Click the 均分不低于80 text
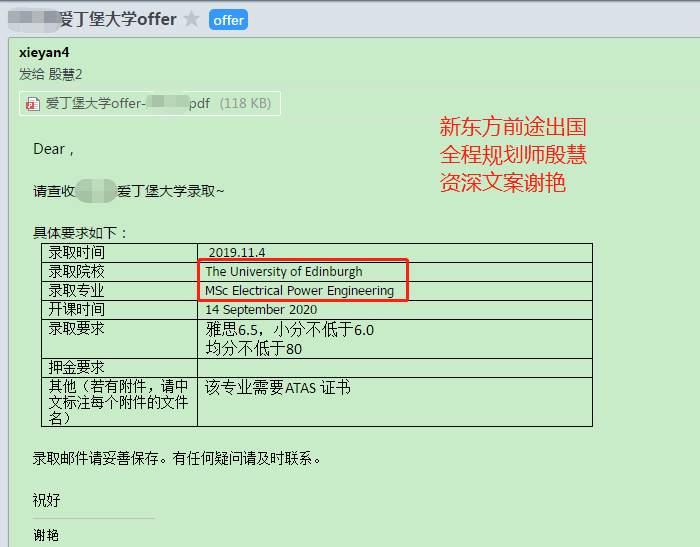The image size is (700, 547). coord(254,349)
